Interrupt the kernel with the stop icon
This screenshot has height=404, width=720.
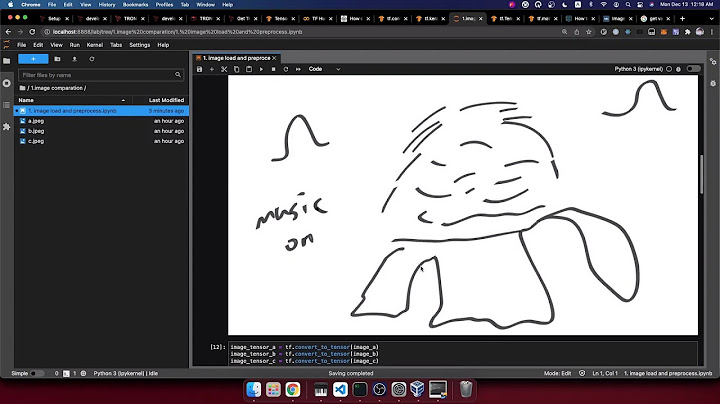[274, 69]
